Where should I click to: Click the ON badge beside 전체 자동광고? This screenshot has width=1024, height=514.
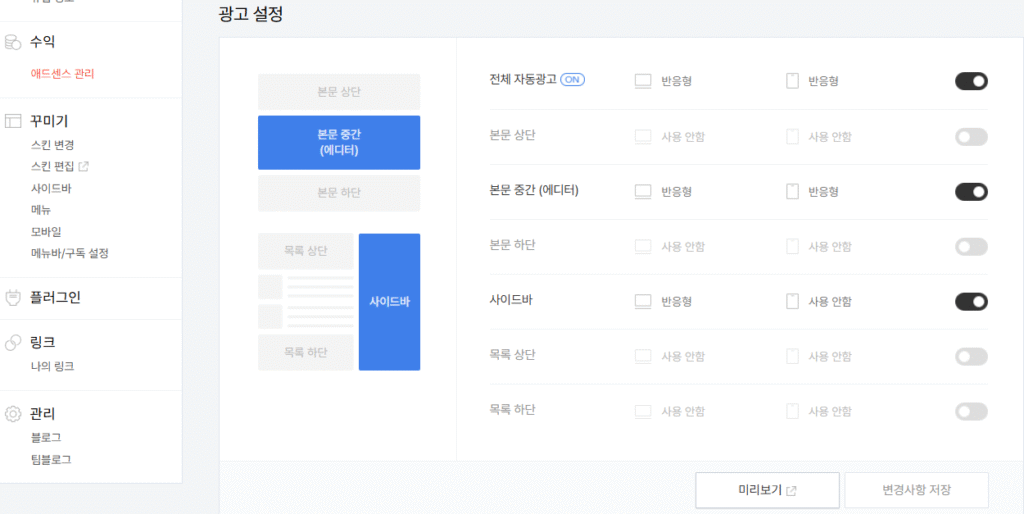[572, 80]
